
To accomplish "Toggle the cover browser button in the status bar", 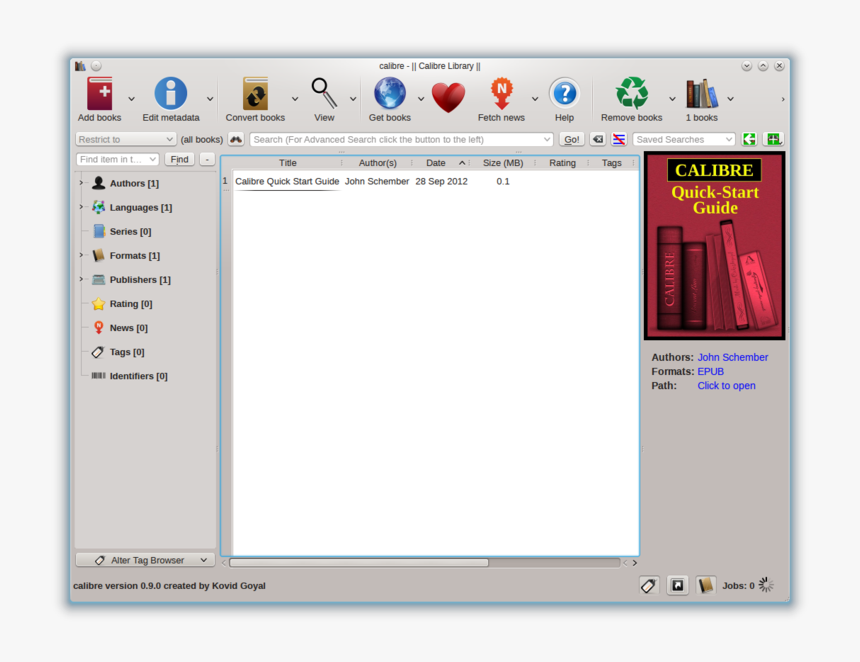I will pyautogui.click(x=678, y=586).
